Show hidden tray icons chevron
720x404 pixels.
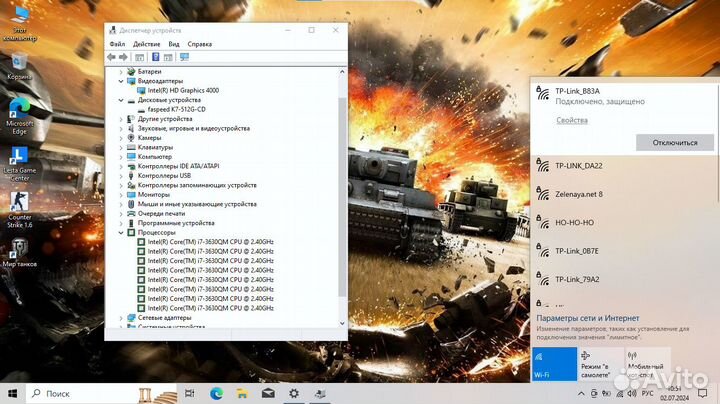click(x=581, y=393)
